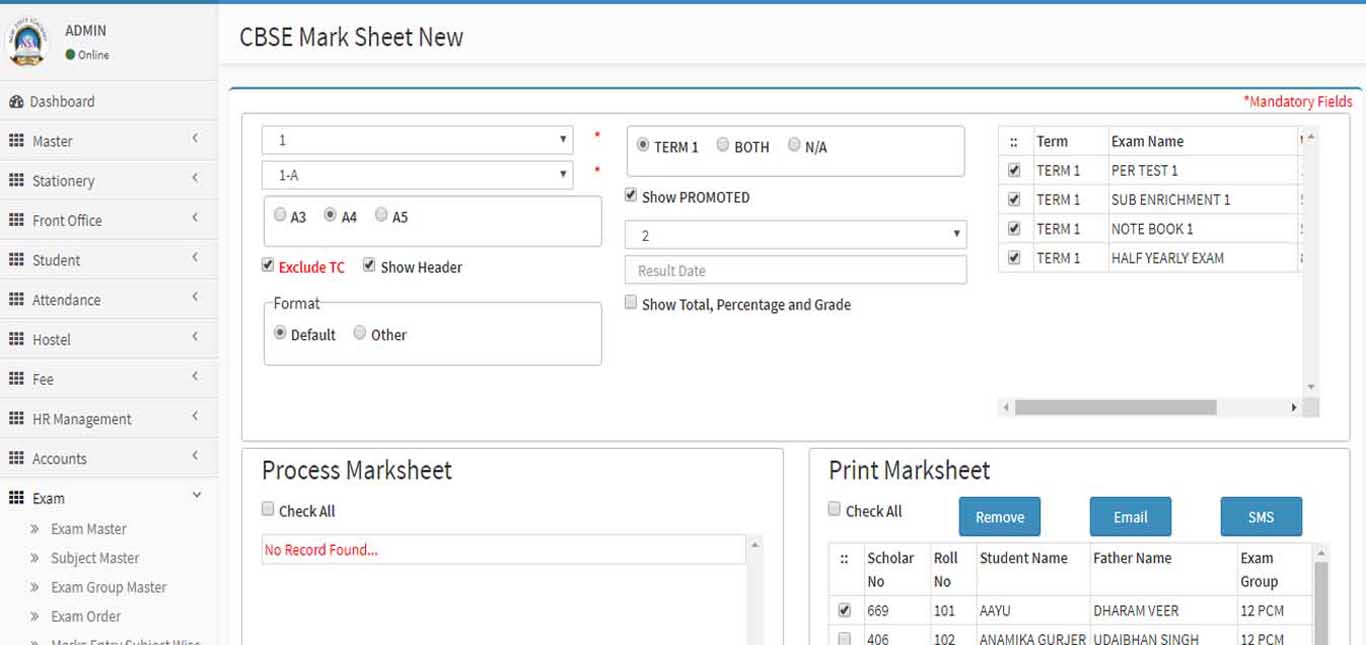The width and height of the screenshot is (1366, 645).
Task: Click the double-arrow icon beside Exam Group Master
Action: [35, 587]
